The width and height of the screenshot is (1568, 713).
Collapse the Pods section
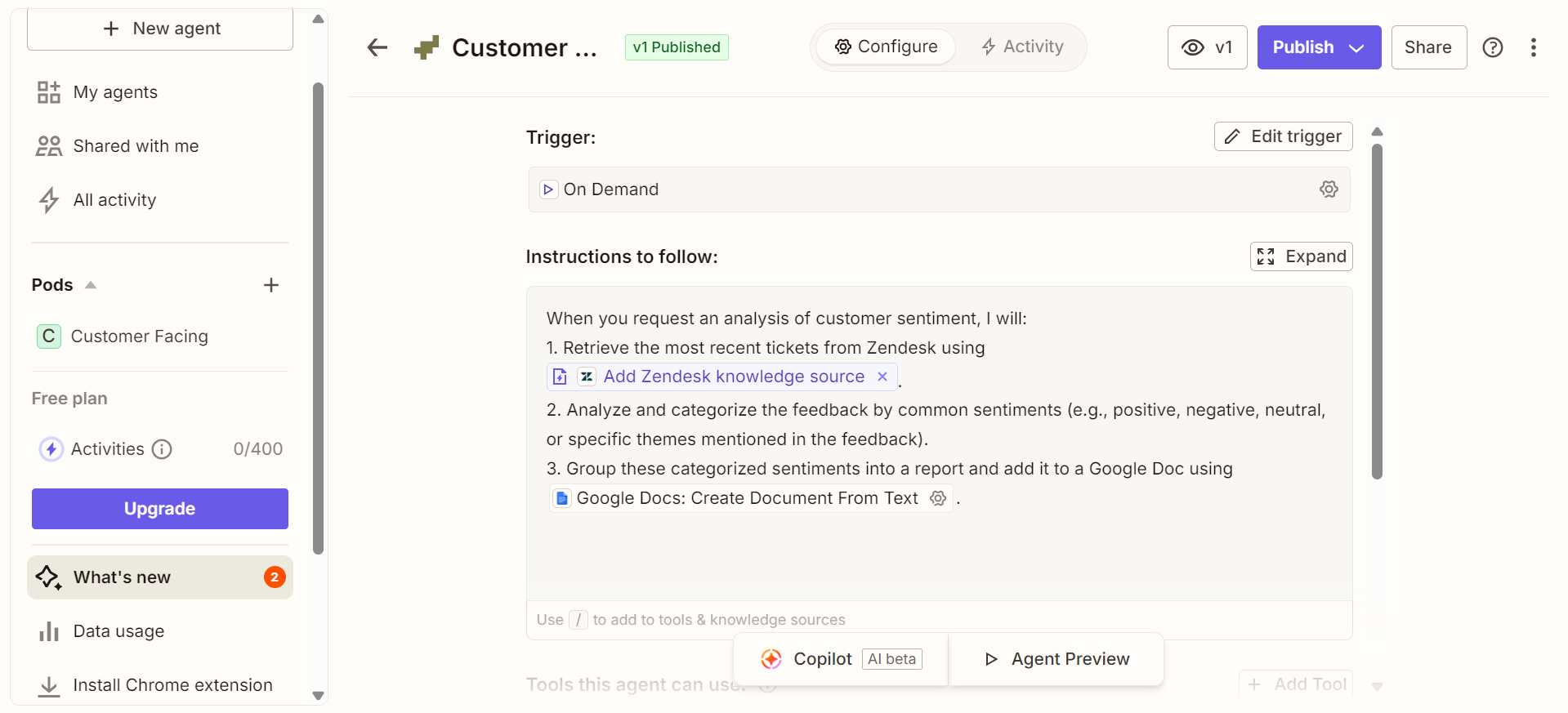coord(91,285)
